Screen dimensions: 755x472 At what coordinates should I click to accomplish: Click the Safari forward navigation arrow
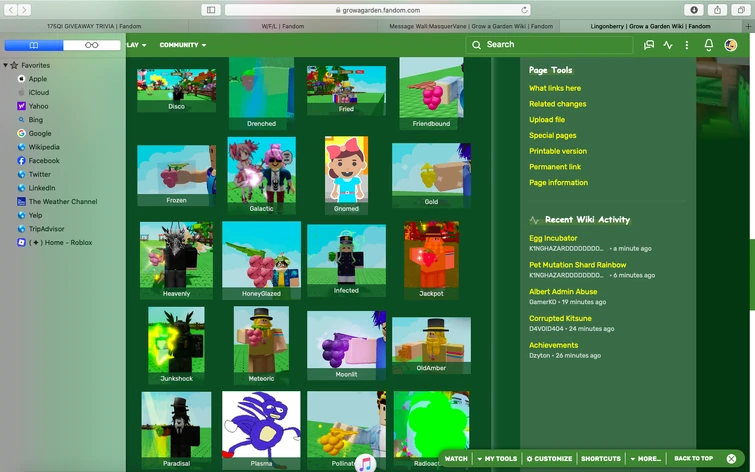pyautogui.click(x=25, y=10)
